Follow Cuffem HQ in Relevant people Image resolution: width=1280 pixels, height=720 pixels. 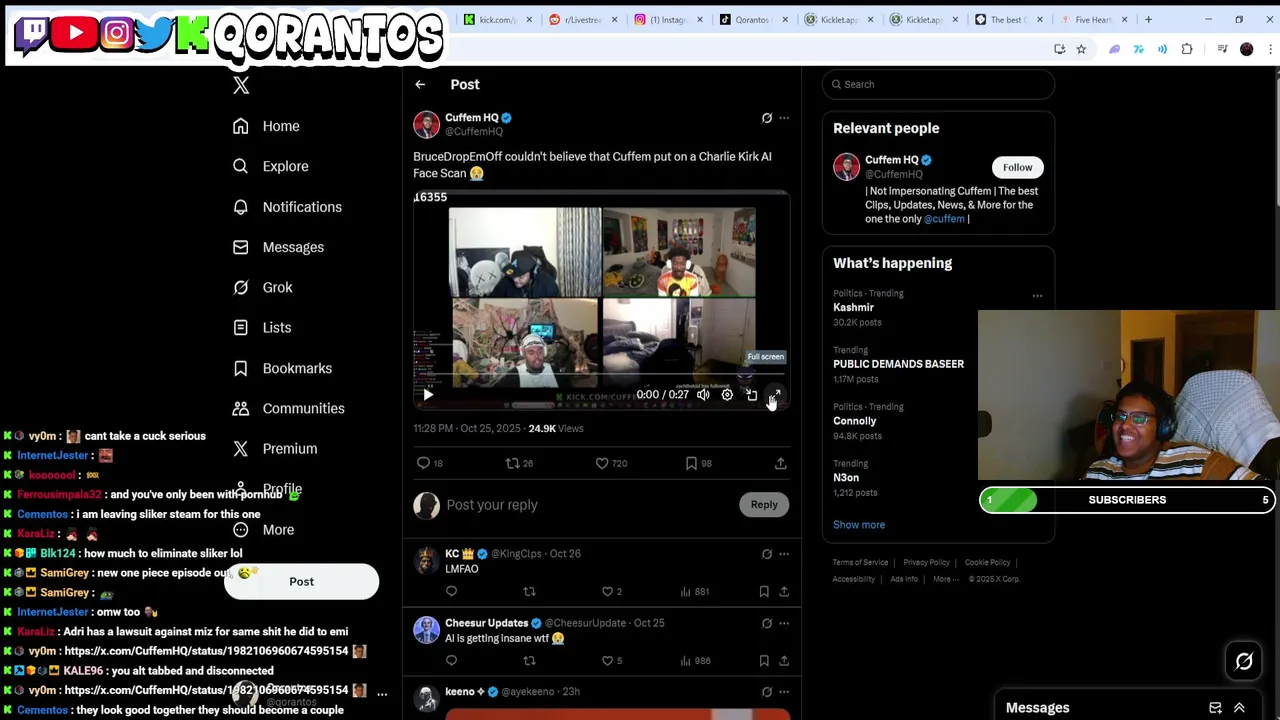(x=1017, y=167)
